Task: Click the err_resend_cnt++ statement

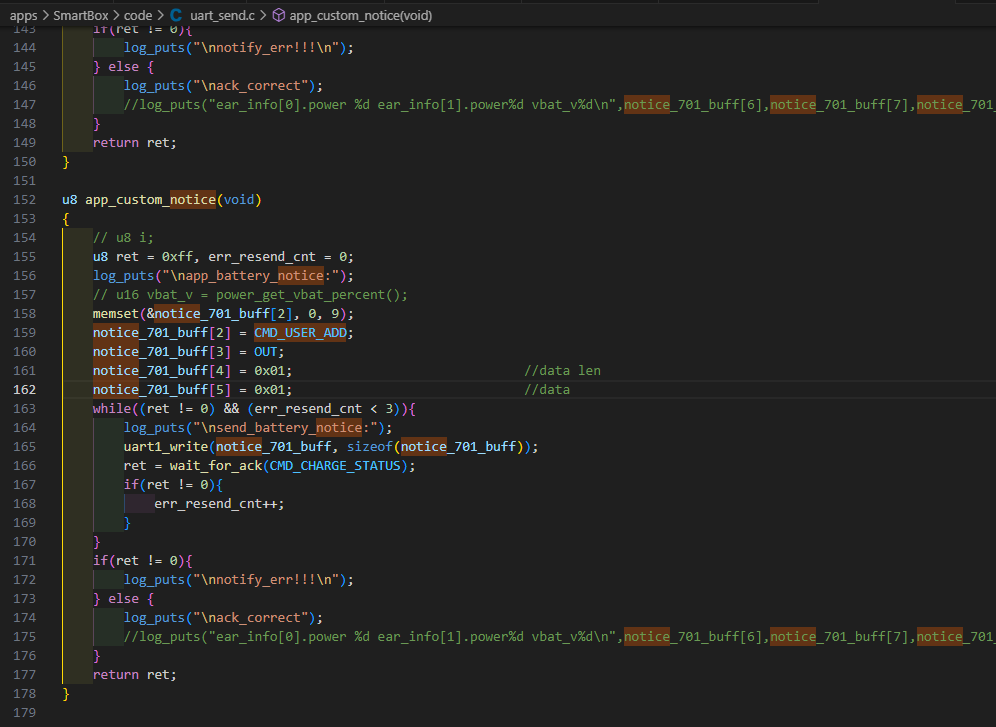Action: point(219,504)
